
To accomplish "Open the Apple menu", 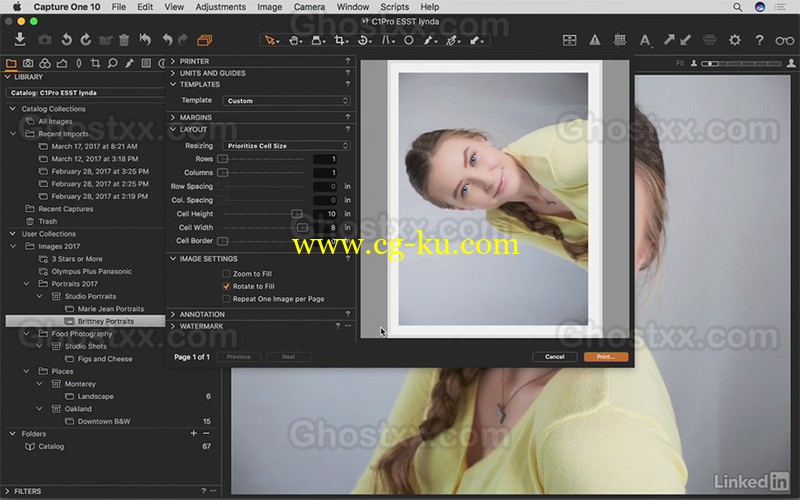I will [x=17, y=7].
